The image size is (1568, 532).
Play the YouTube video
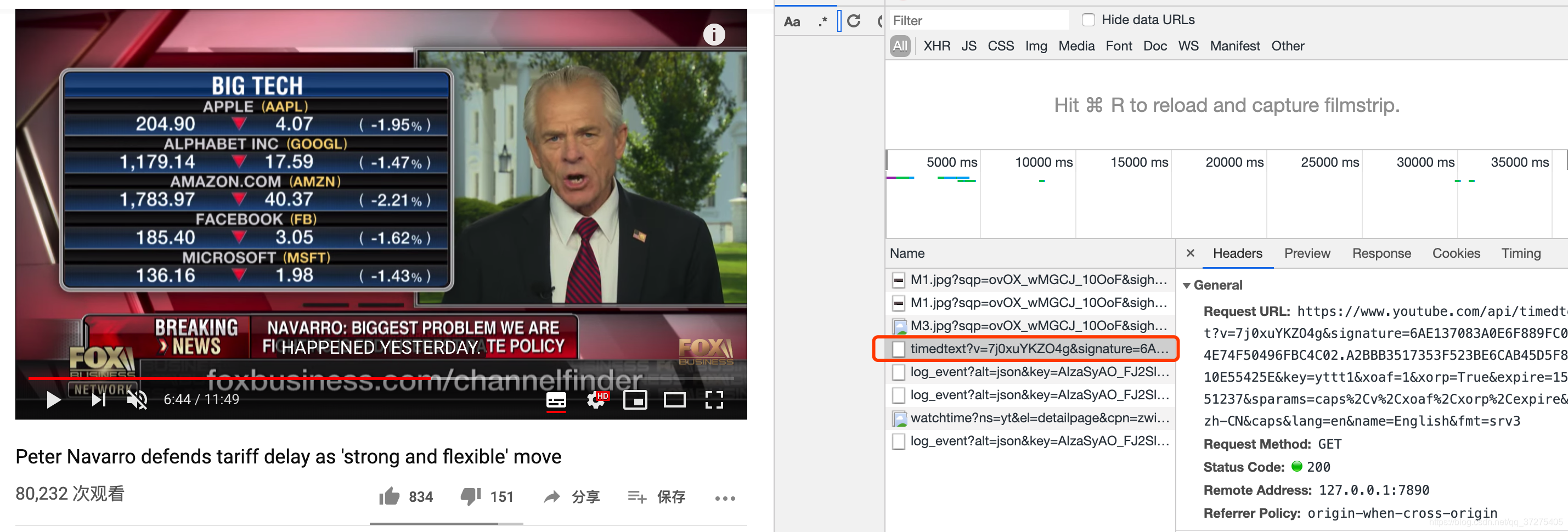click(54, 399)
